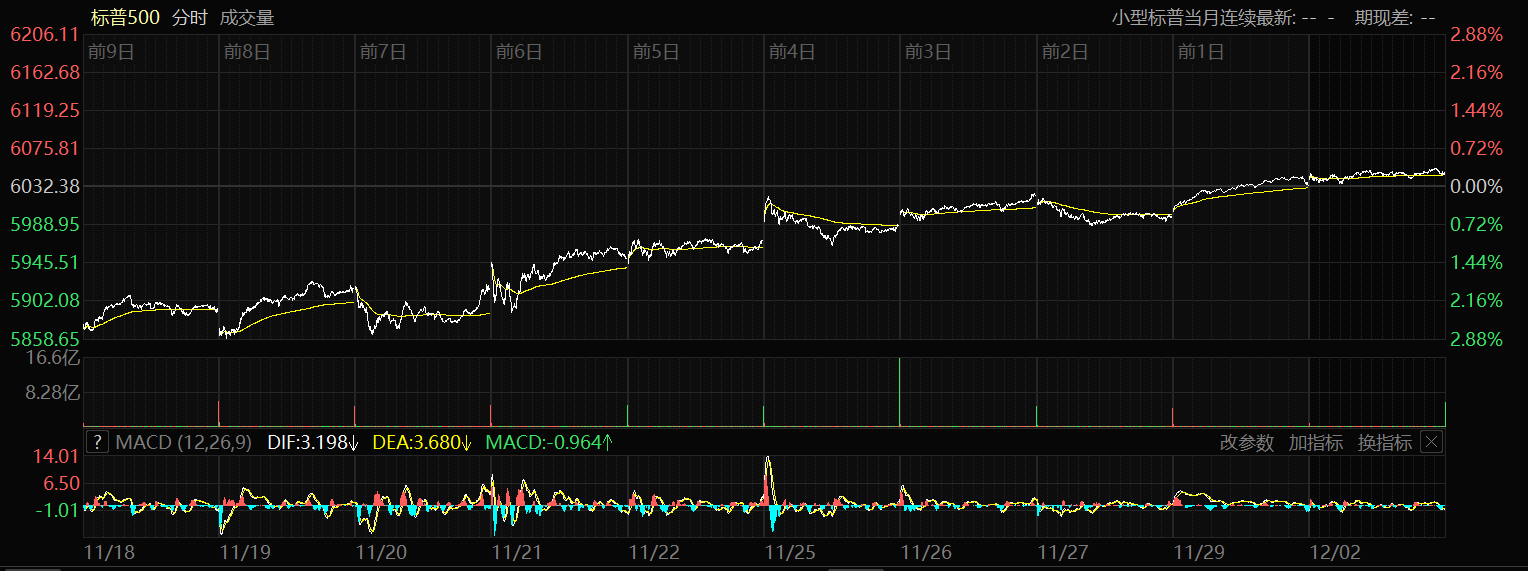Click the DEA:3.680 value
The image size is (1528, 571).
[423, 442]
